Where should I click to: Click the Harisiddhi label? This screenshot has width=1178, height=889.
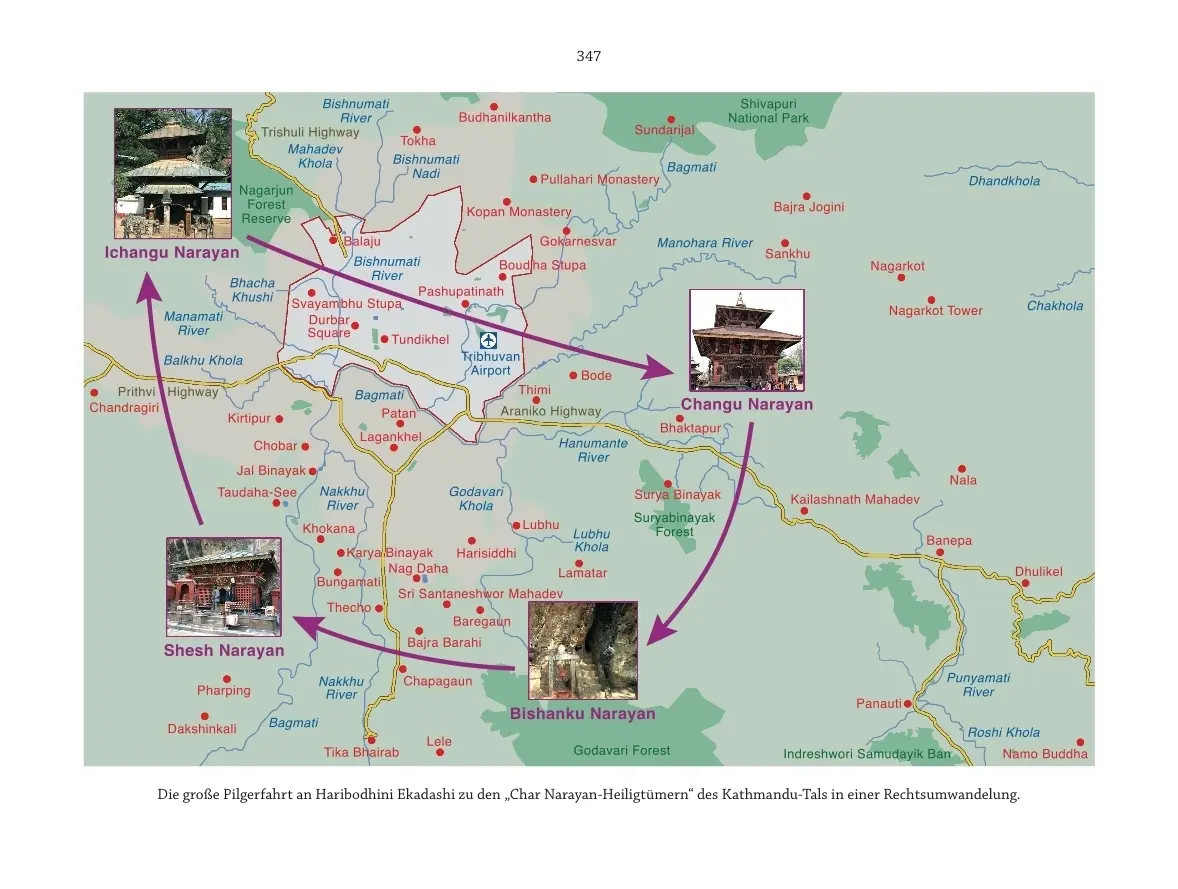click(x=486, y=553)
